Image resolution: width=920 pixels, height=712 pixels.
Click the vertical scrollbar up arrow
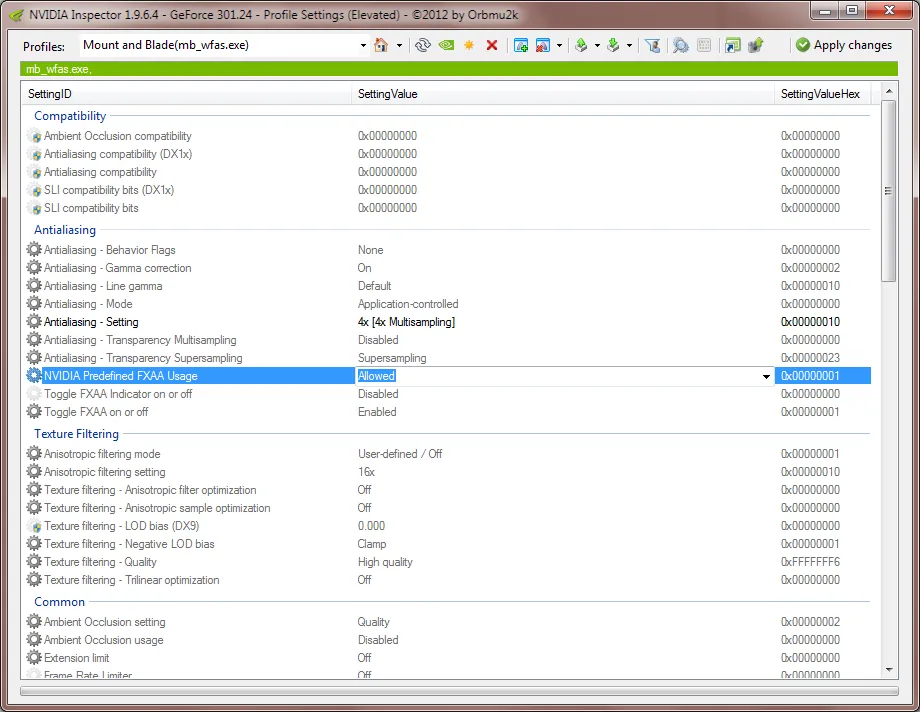(889, 91)
